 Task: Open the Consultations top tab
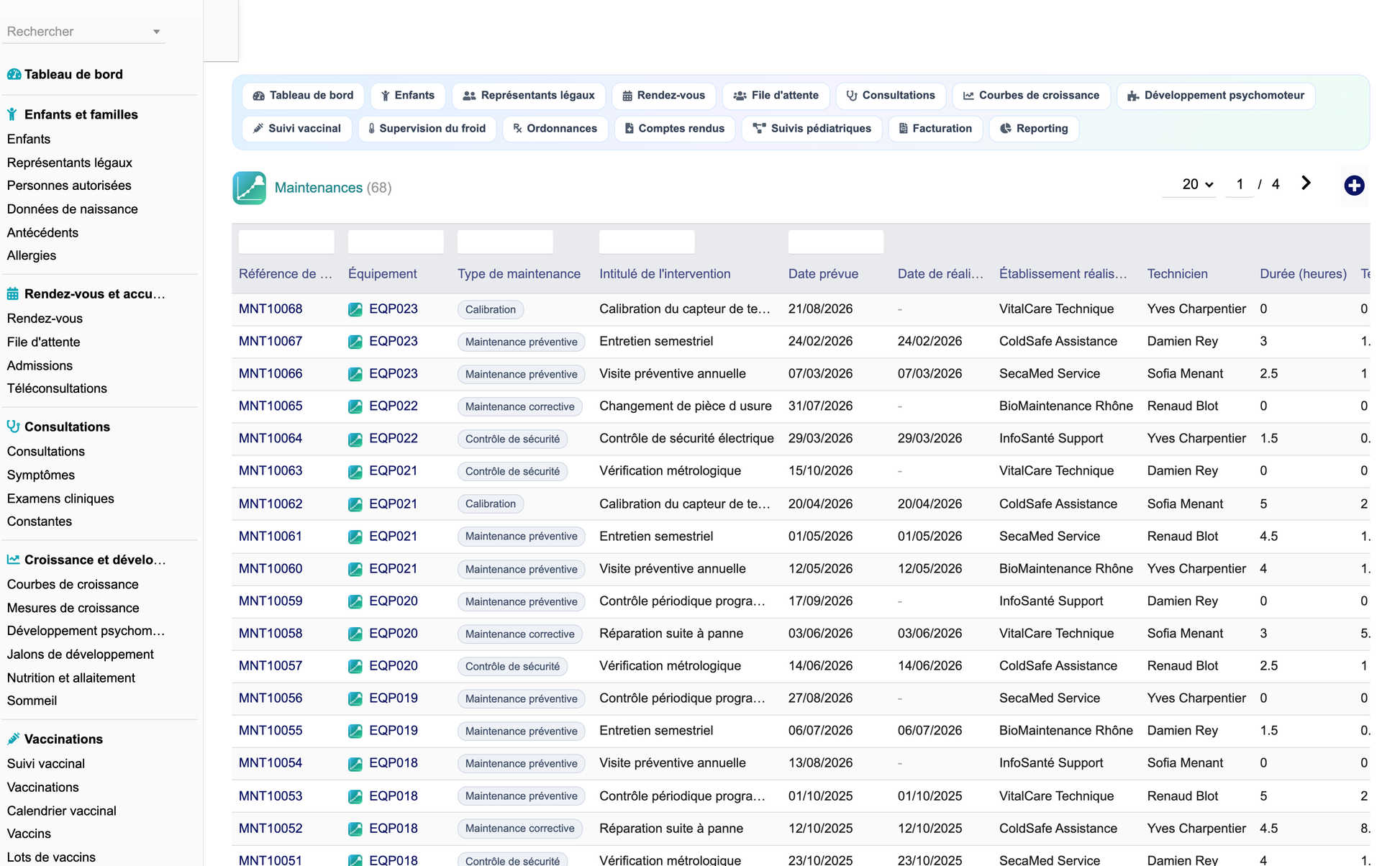point(891,96)
